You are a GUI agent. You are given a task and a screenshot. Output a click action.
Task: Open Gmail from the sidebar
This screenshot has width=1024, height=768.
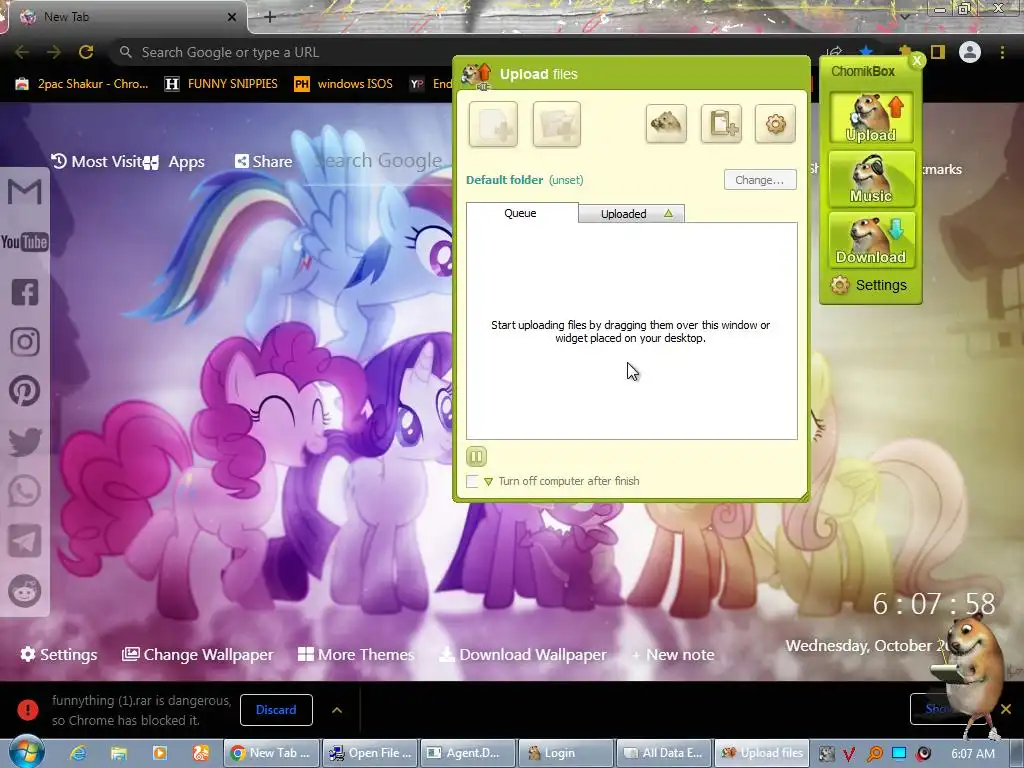point(25,192)
